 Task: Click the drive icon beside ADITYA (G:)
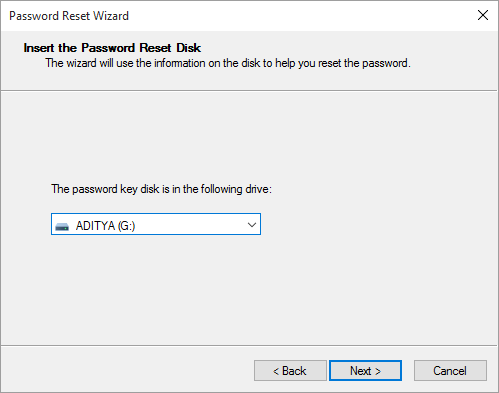click(x=62, y=226)
